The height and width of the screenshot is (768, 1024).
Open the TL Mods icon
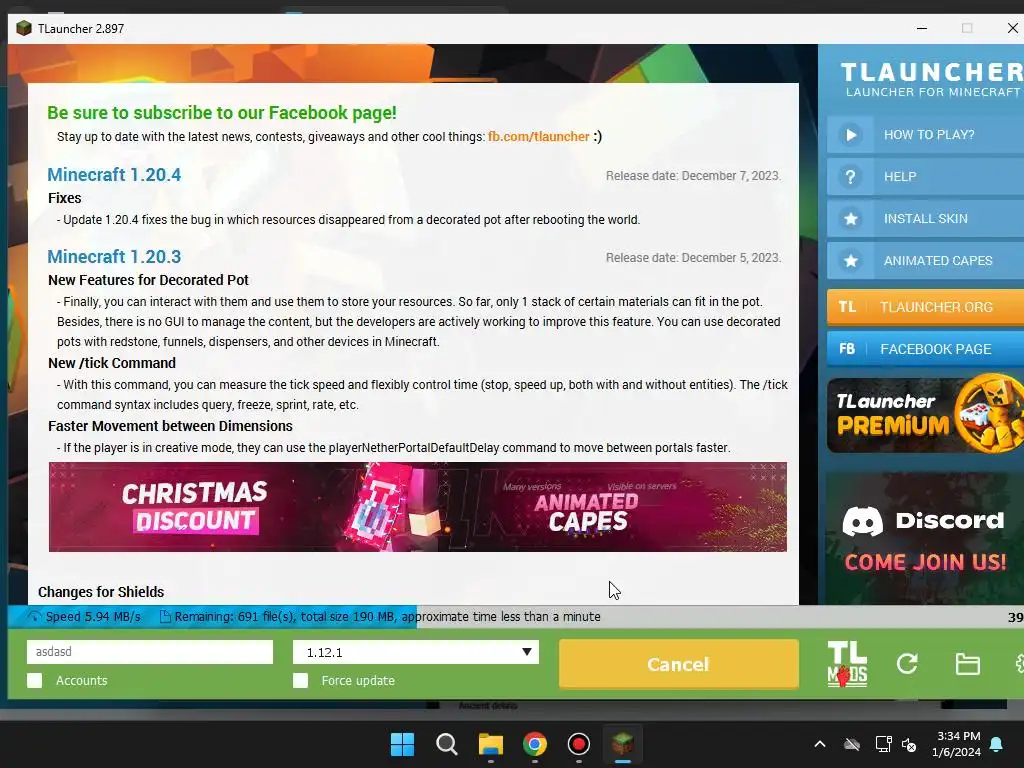point(847,664)
